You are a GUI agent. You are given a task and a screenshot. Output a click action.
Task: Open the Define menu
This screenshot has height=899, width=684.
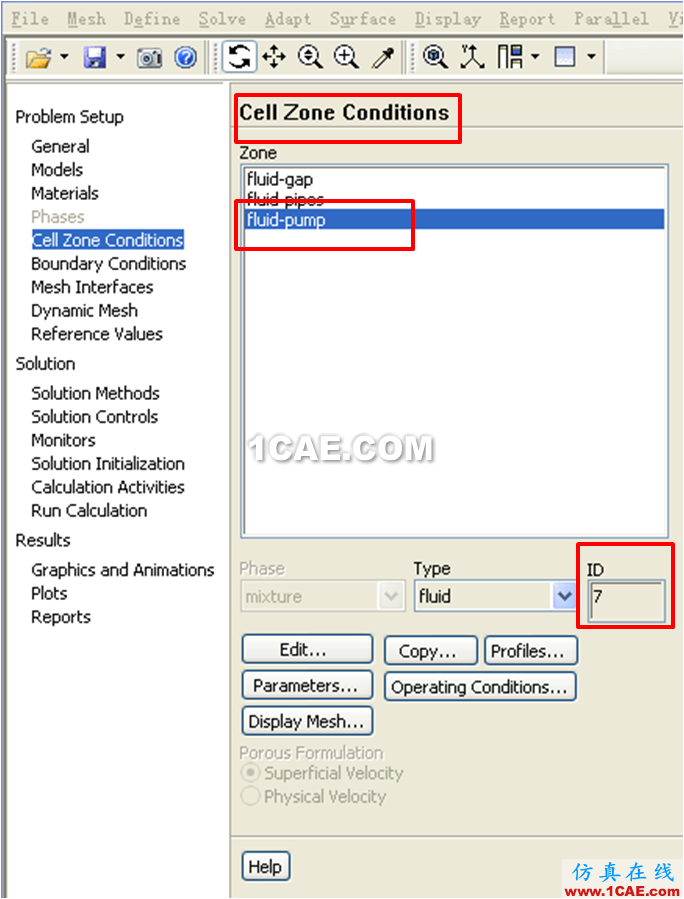pos(152,19)
